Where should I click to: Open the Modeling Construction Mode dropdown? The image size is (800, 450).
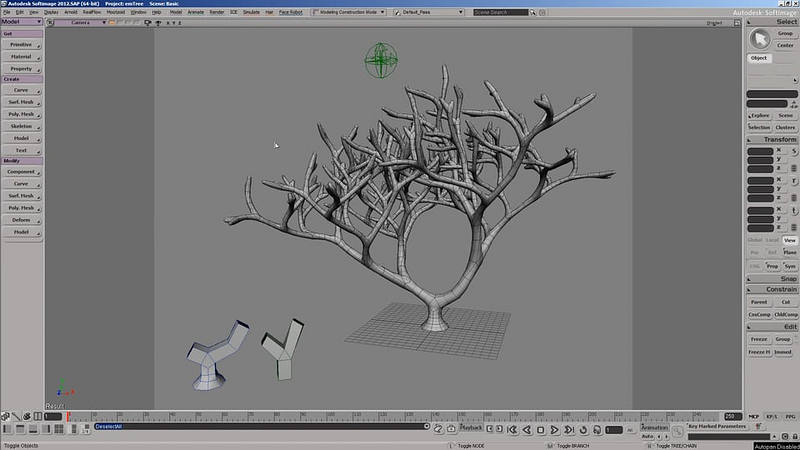click(352, 12)
